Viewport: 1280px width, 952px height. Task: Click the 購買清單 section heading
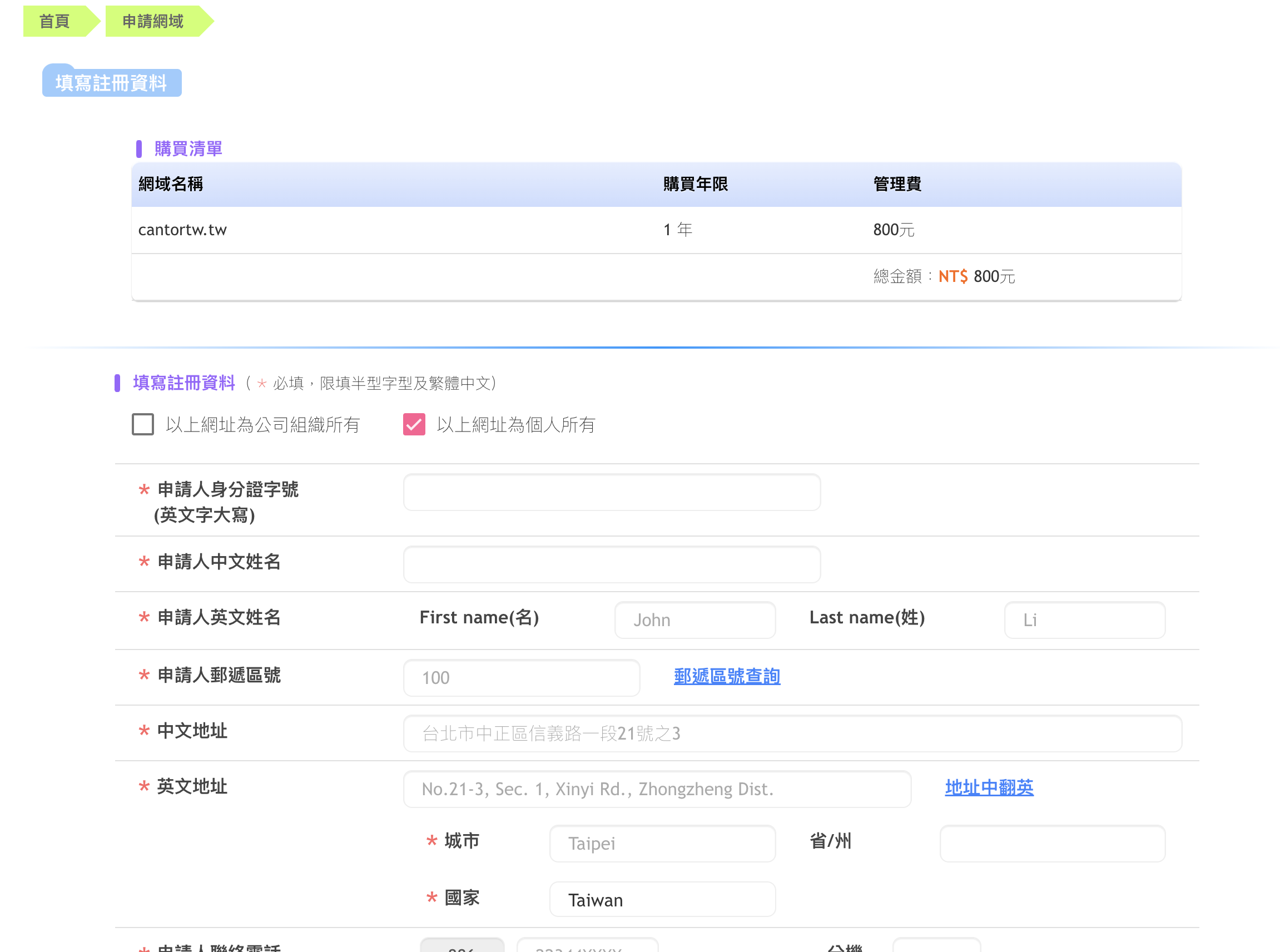(188, 148)
